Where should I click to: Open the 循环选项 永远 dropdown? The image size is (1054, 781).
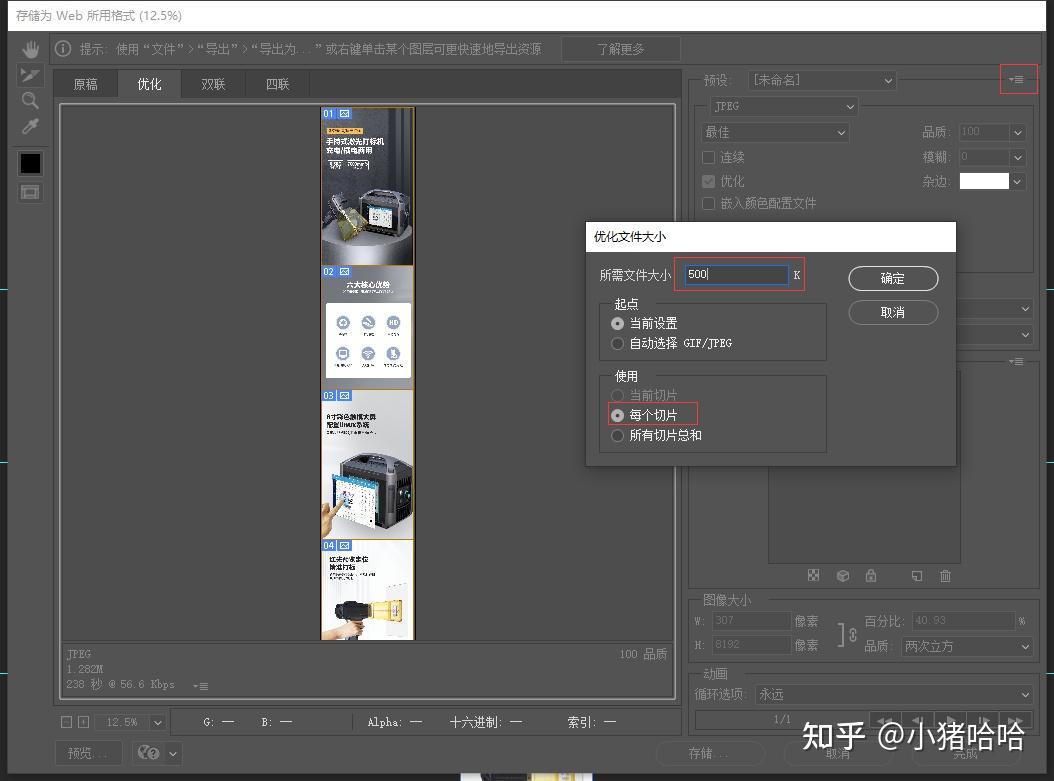click(894, 694)
